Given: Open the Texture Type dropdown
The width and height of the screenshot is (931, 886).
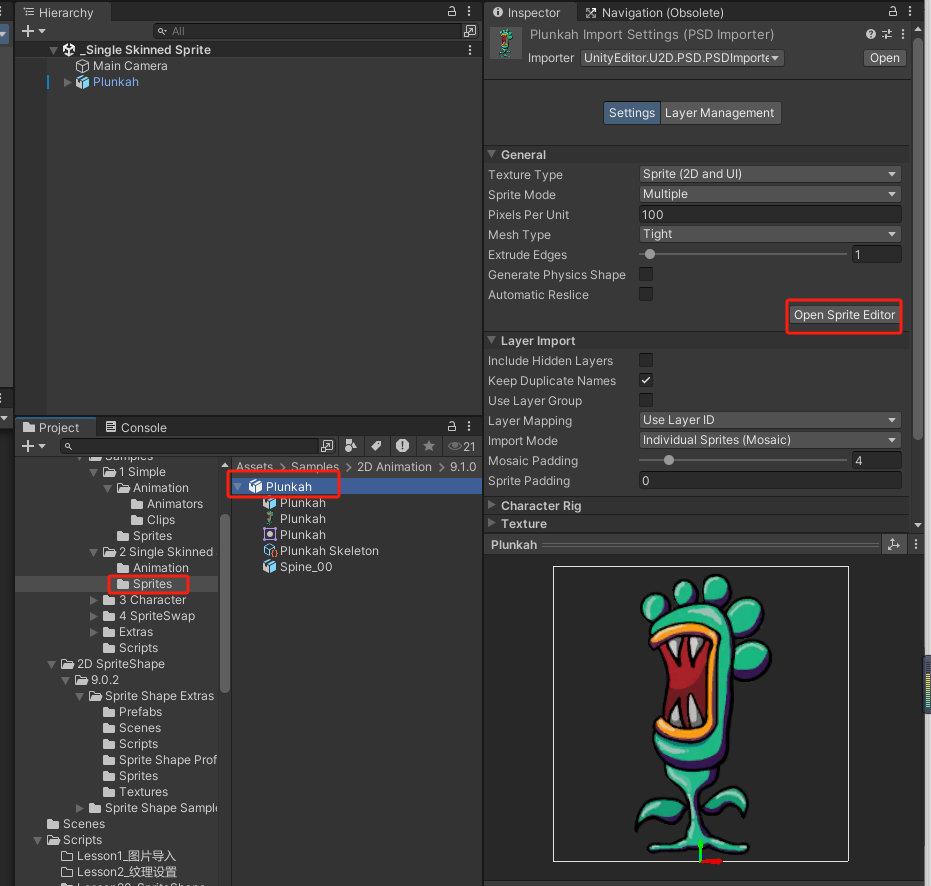Looking at the screenshot, I should tap(770, 174).
